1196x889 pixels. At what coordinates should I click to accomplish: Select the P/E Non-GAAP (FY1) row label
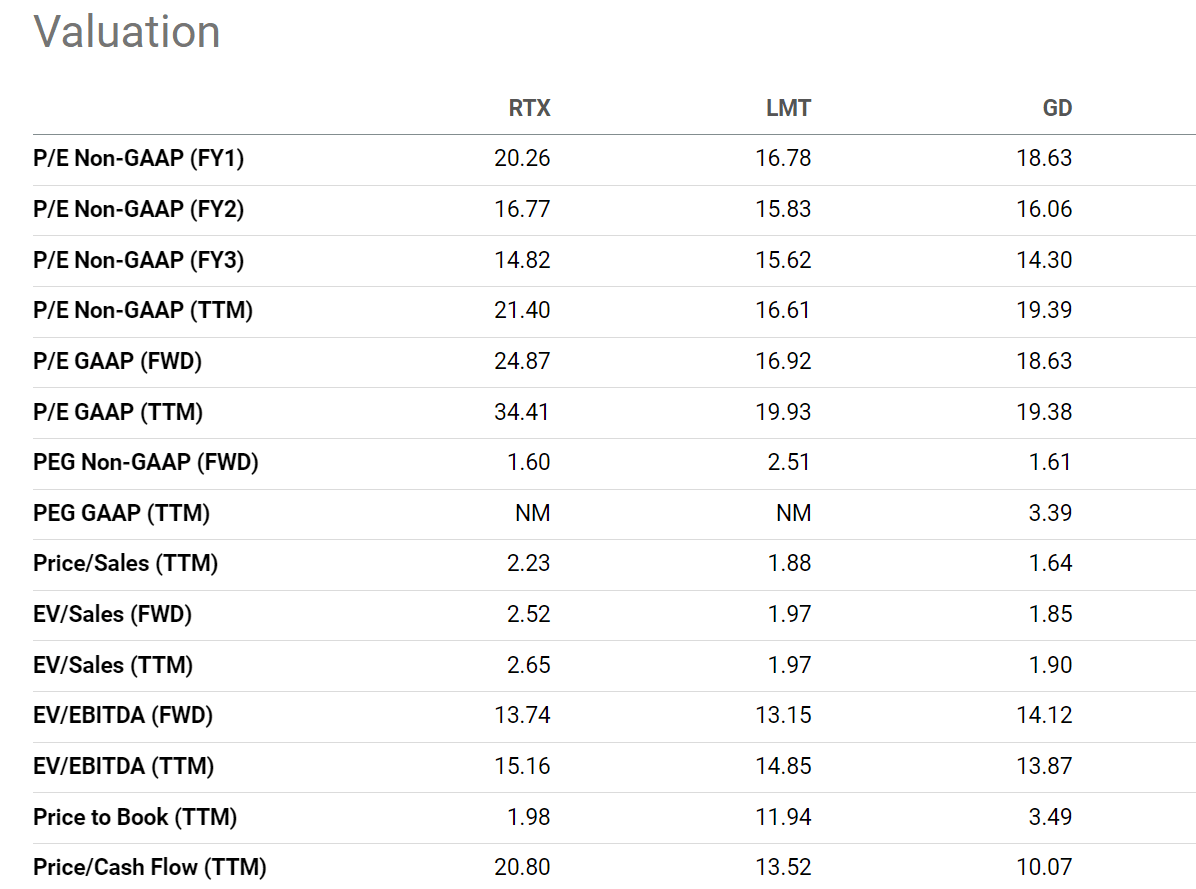point(138,159)
